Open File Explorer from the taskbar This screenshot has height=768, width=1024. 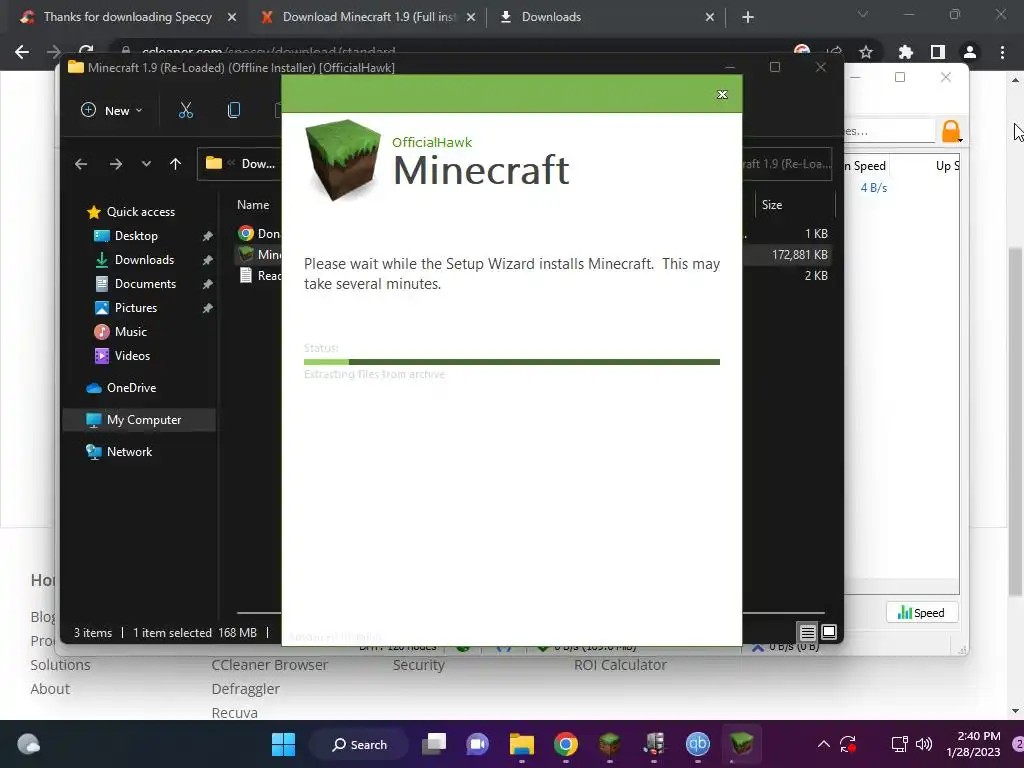[x=522, y=744]
